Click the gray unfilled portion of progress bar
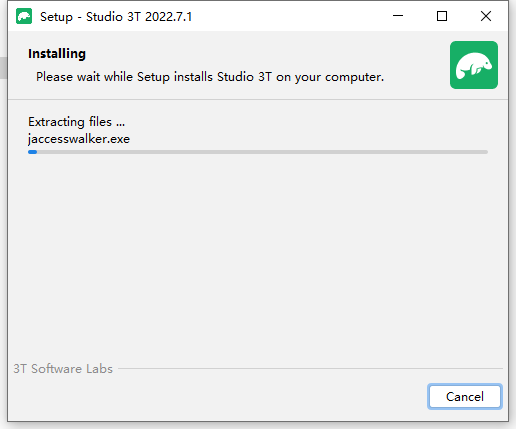516x429 pixels. (262, 152)
